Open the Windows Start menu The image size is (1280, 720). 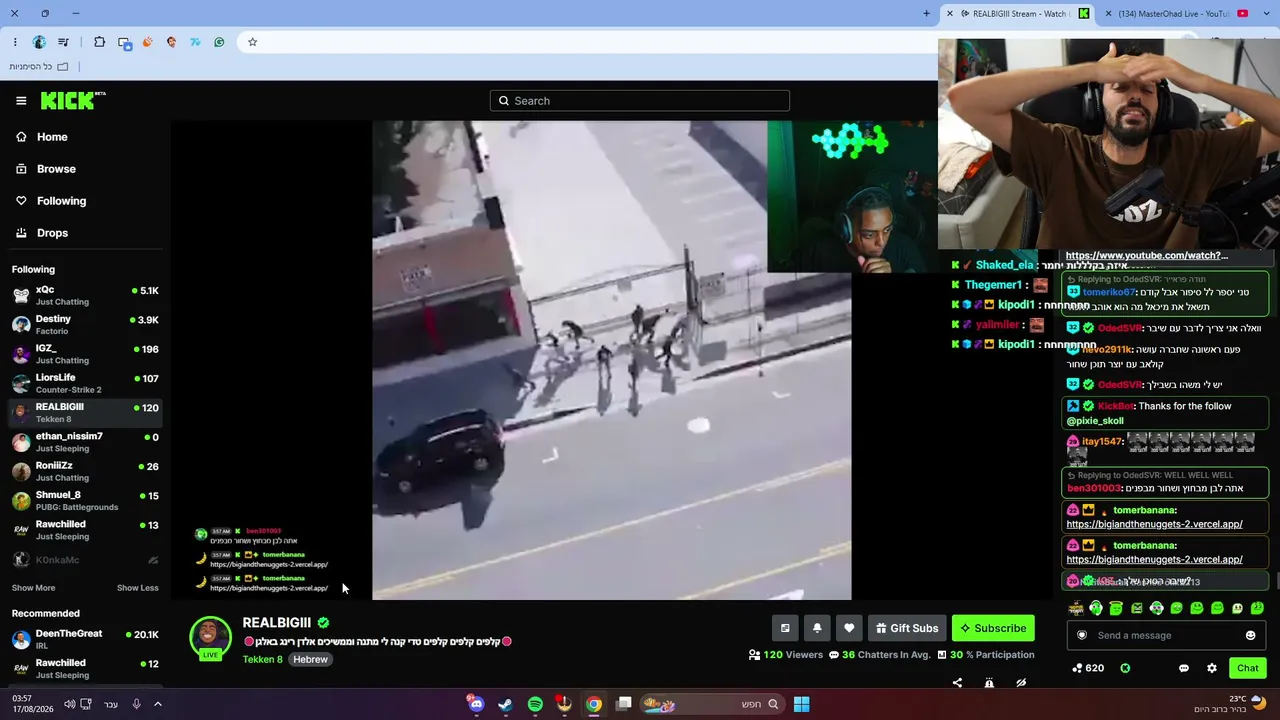(x=801, y=704)
